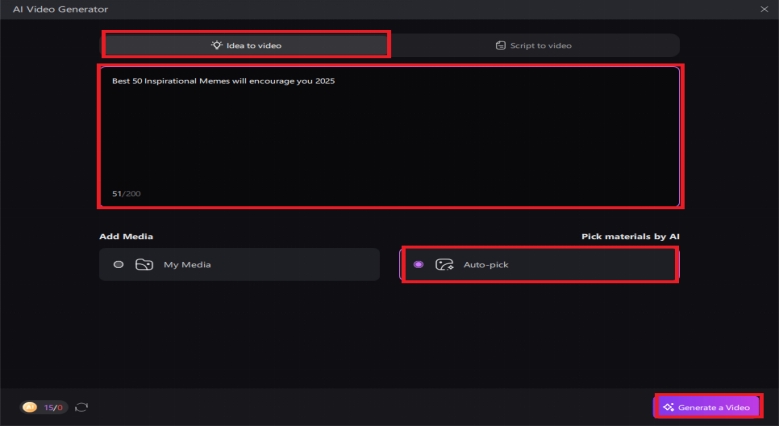Click inside the video idea text box
Image resolution: width=779 pixels, height=426 pixels.
[390, 140]
